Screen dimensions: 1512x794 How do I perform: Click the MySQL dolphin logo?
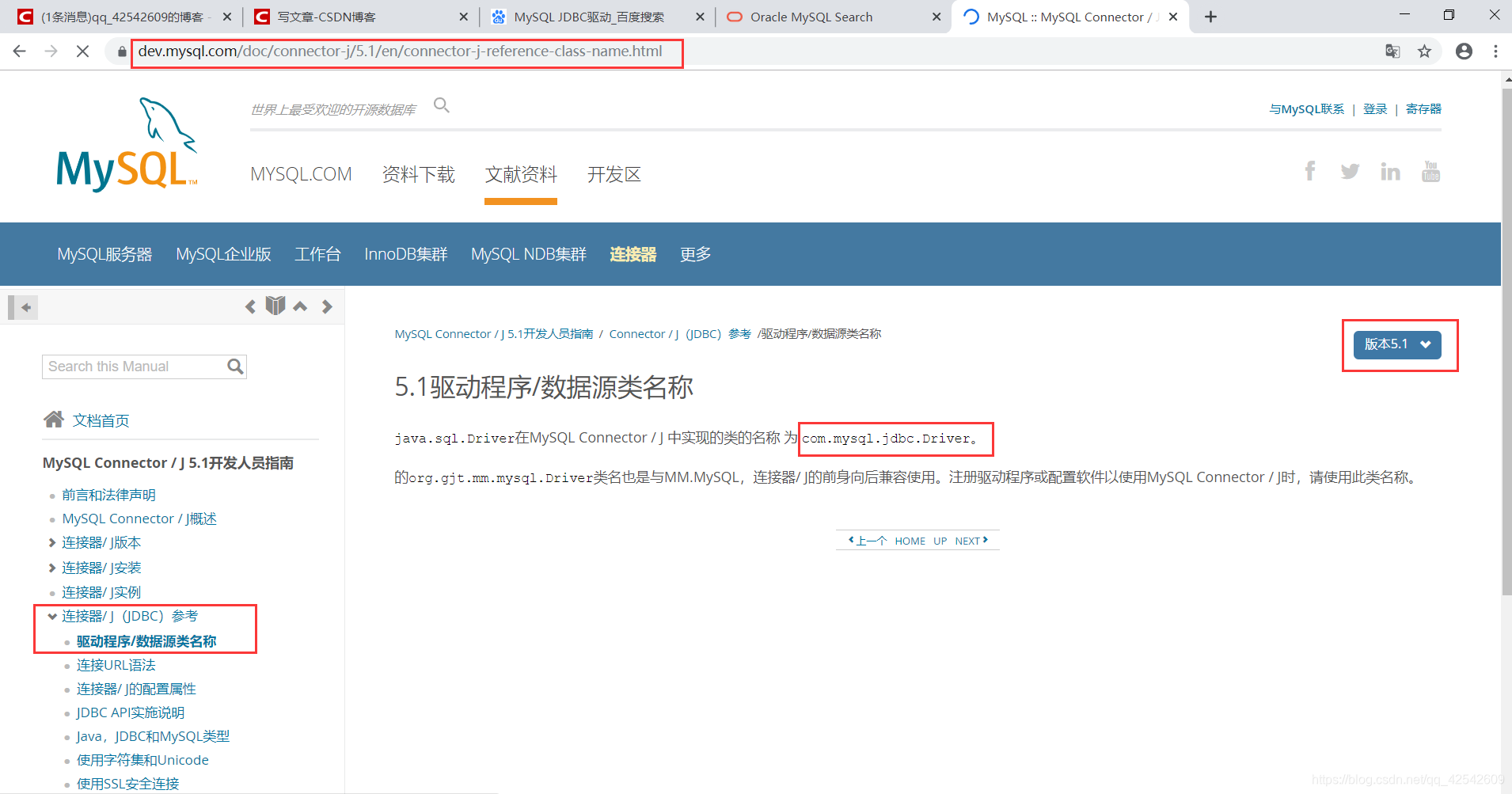coord(127,144)
